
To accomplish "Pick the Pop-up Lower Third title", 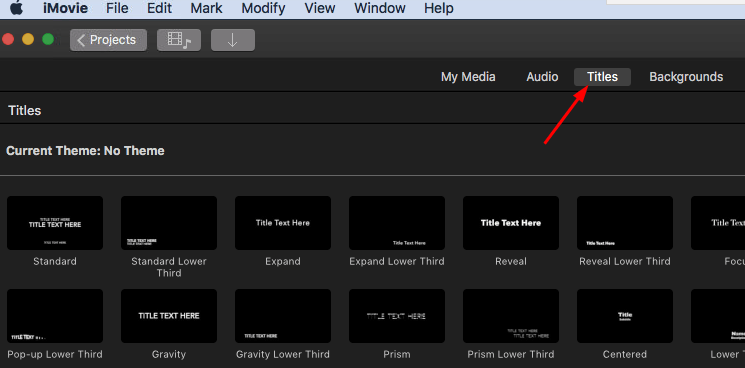I will point(55,316).
